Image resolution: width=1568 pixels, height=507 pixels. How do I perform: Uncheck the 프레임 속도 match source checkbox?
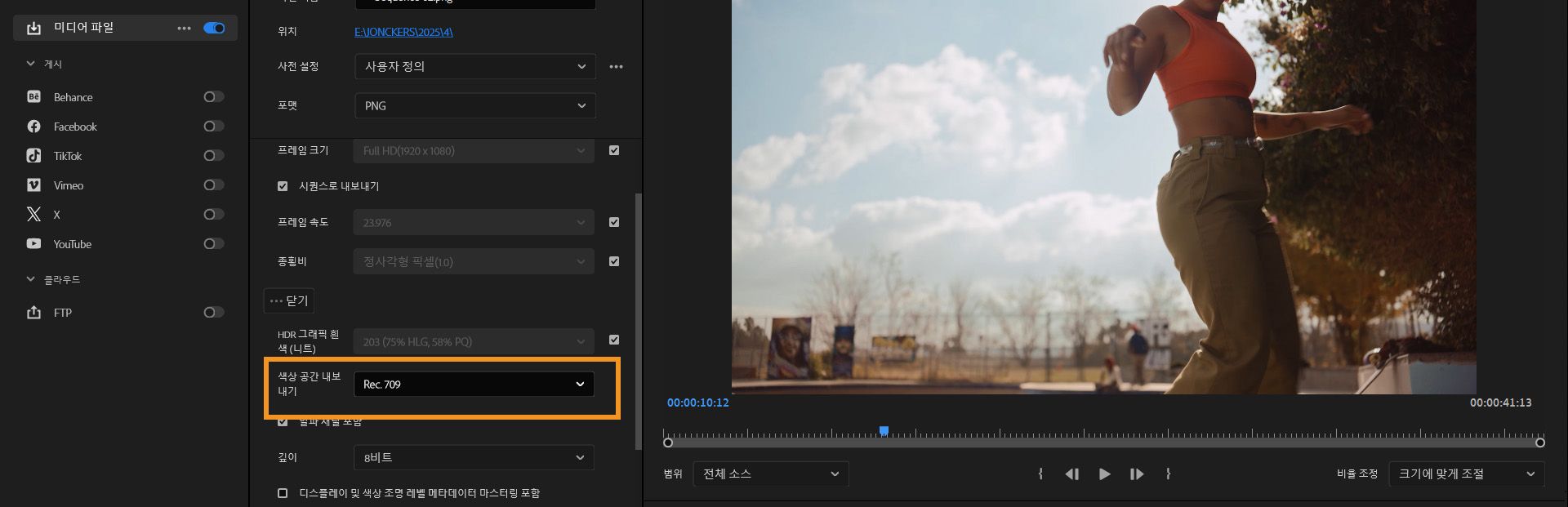[614, 222]
